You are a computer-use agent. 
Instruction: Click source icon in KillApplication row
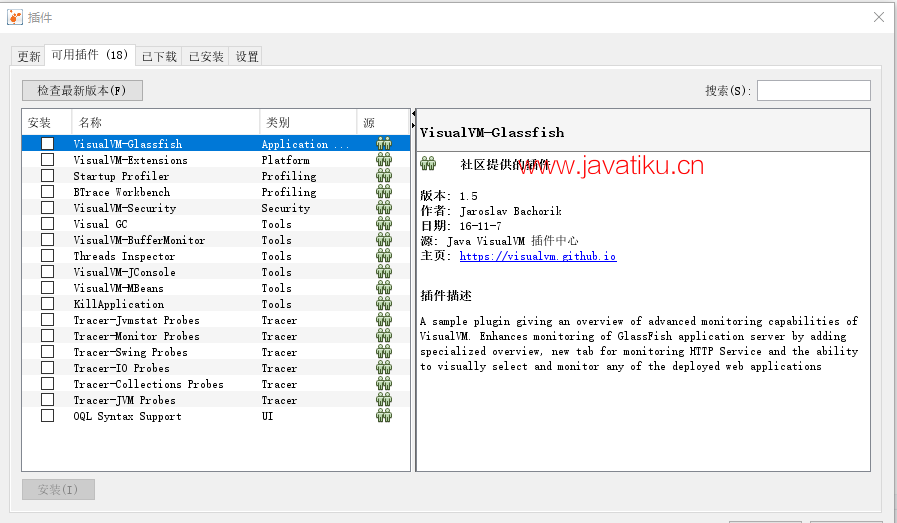coord(384,304)
